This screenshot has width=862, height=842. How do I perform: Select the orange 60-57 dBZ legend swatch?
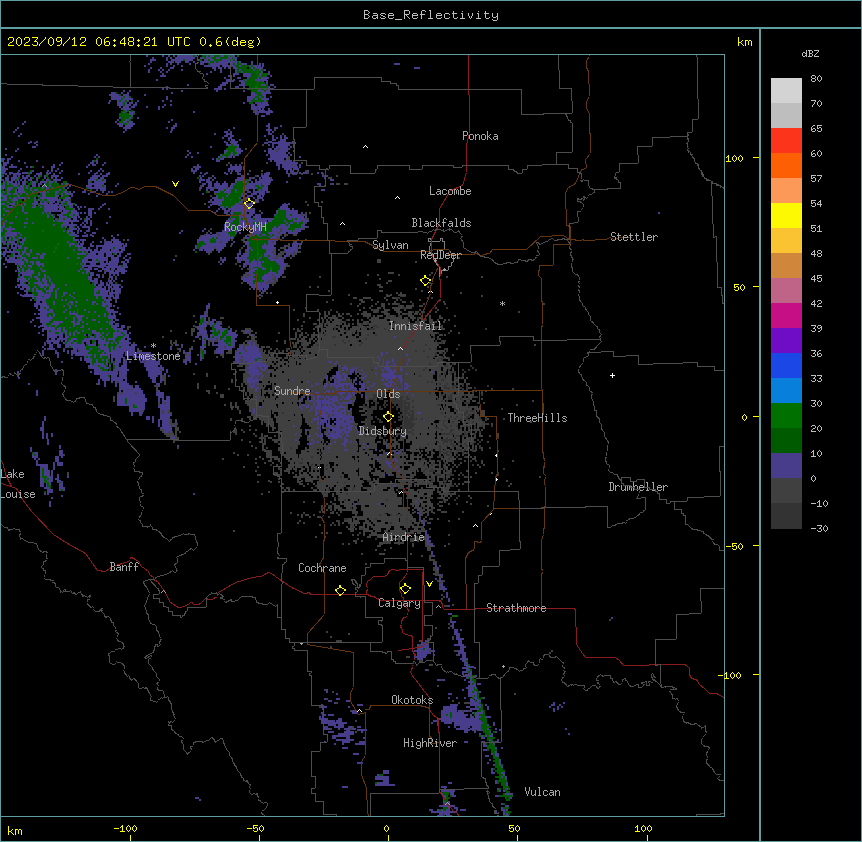pos(786,165)
